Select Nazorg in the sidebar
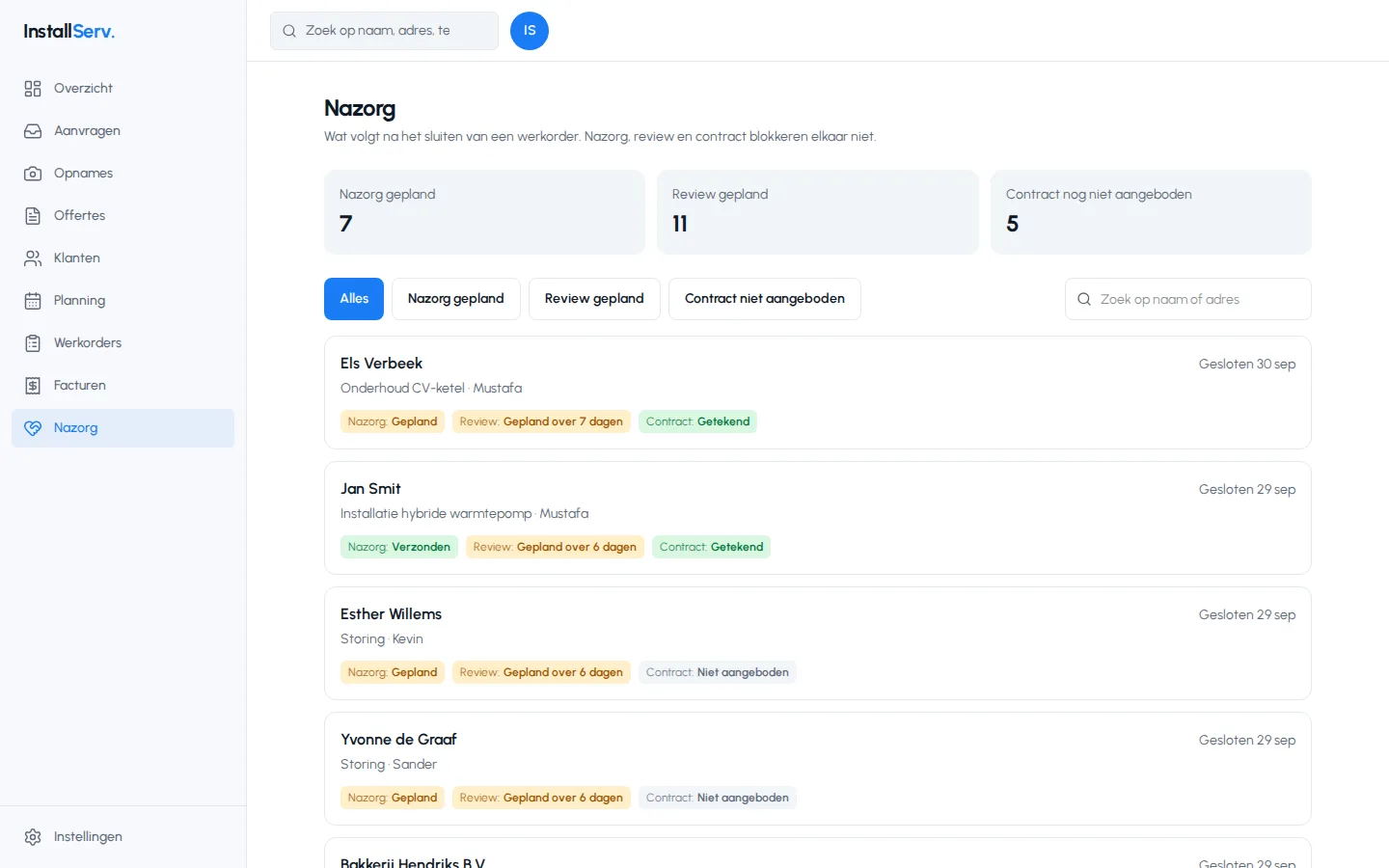 (x=123, y=428)
